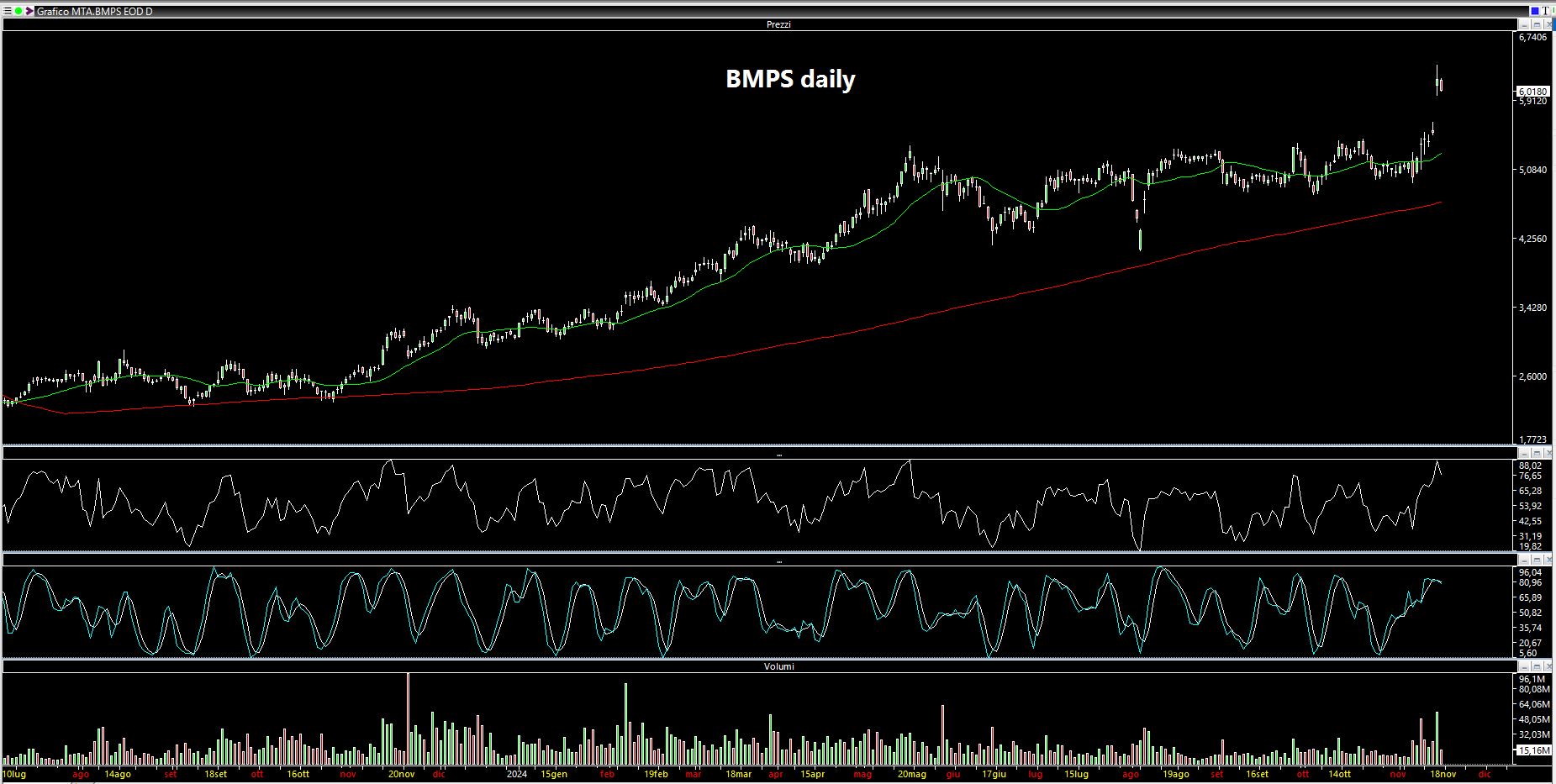Click the blue square icon in the title bar

1535,11
